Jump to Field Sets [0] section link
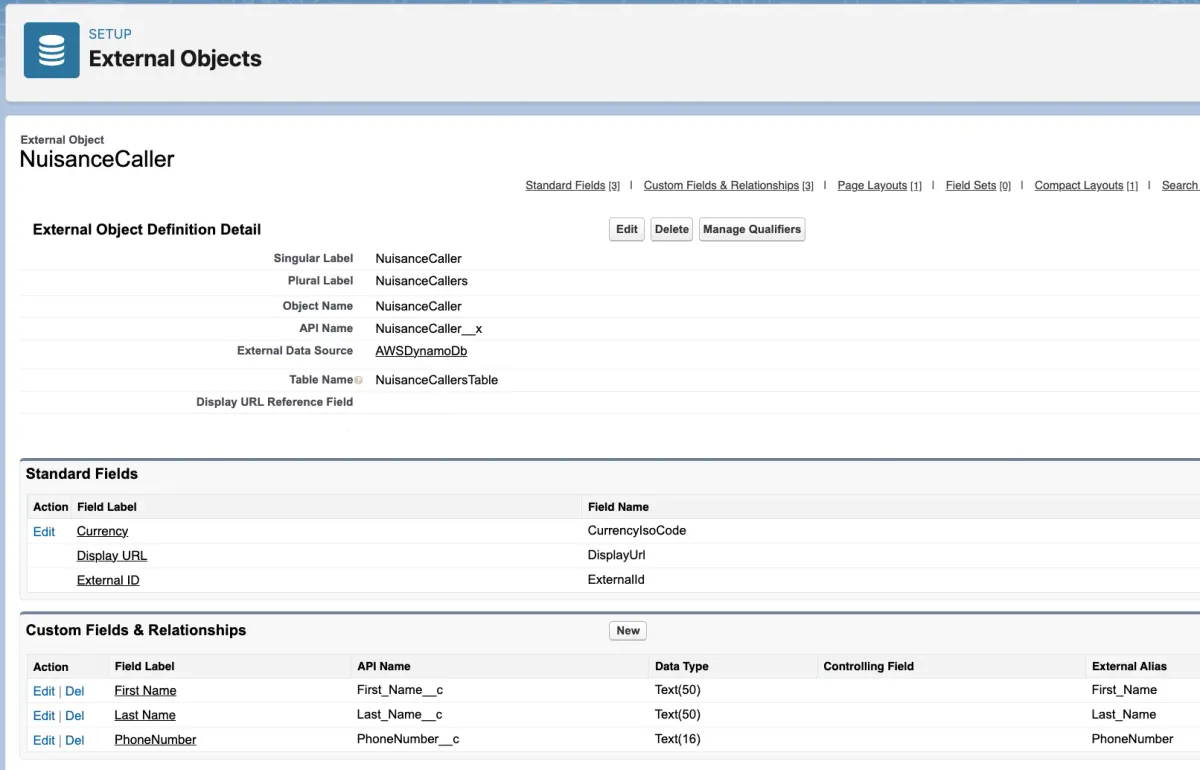1200x770 pixels. (978, 186)
